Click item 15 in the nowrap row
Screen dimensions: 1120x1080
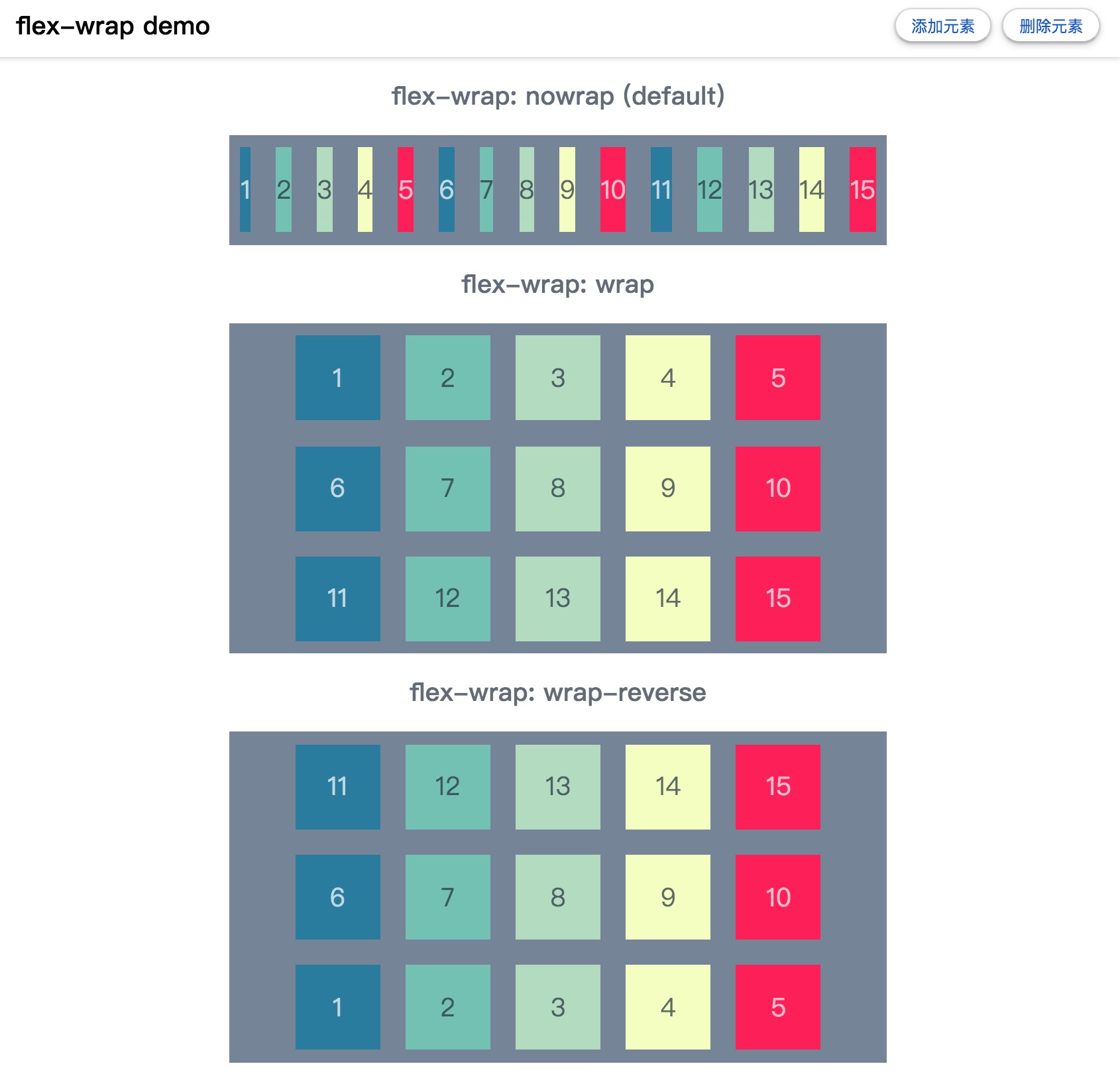point(862,190)
